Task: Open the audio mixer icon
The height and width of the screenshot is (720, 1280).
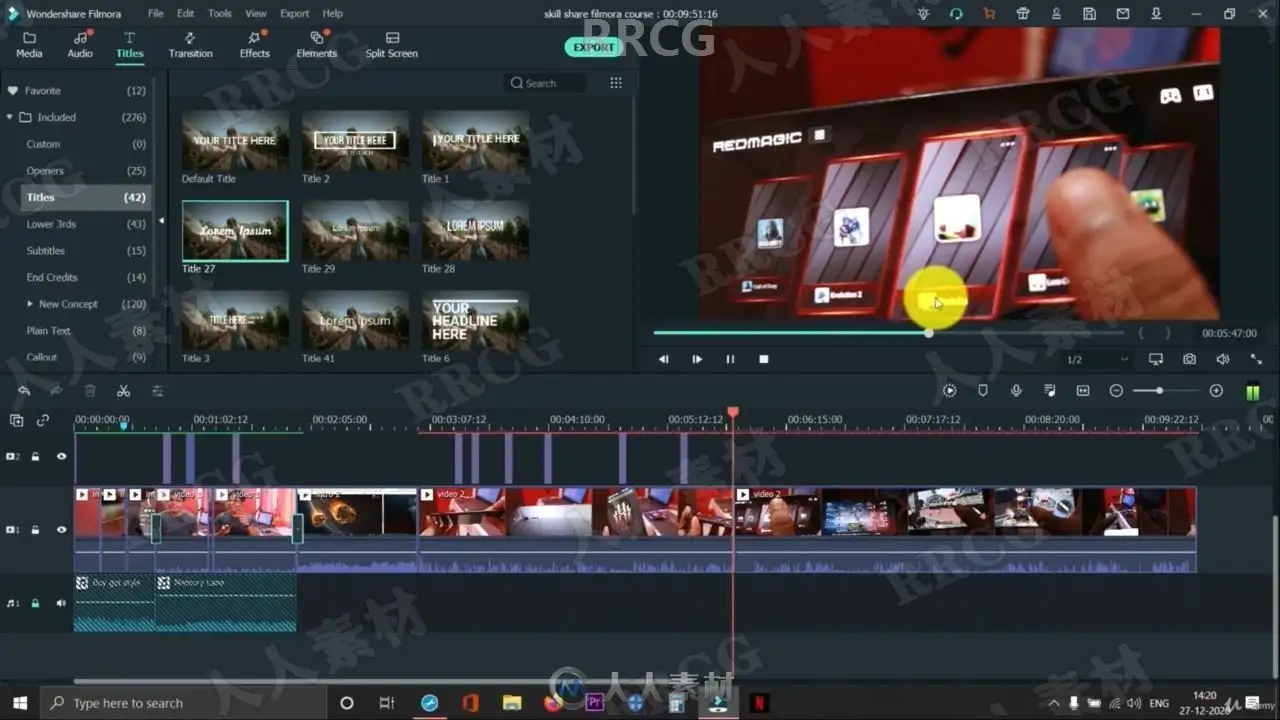Action: click(x=1050, y=391)
